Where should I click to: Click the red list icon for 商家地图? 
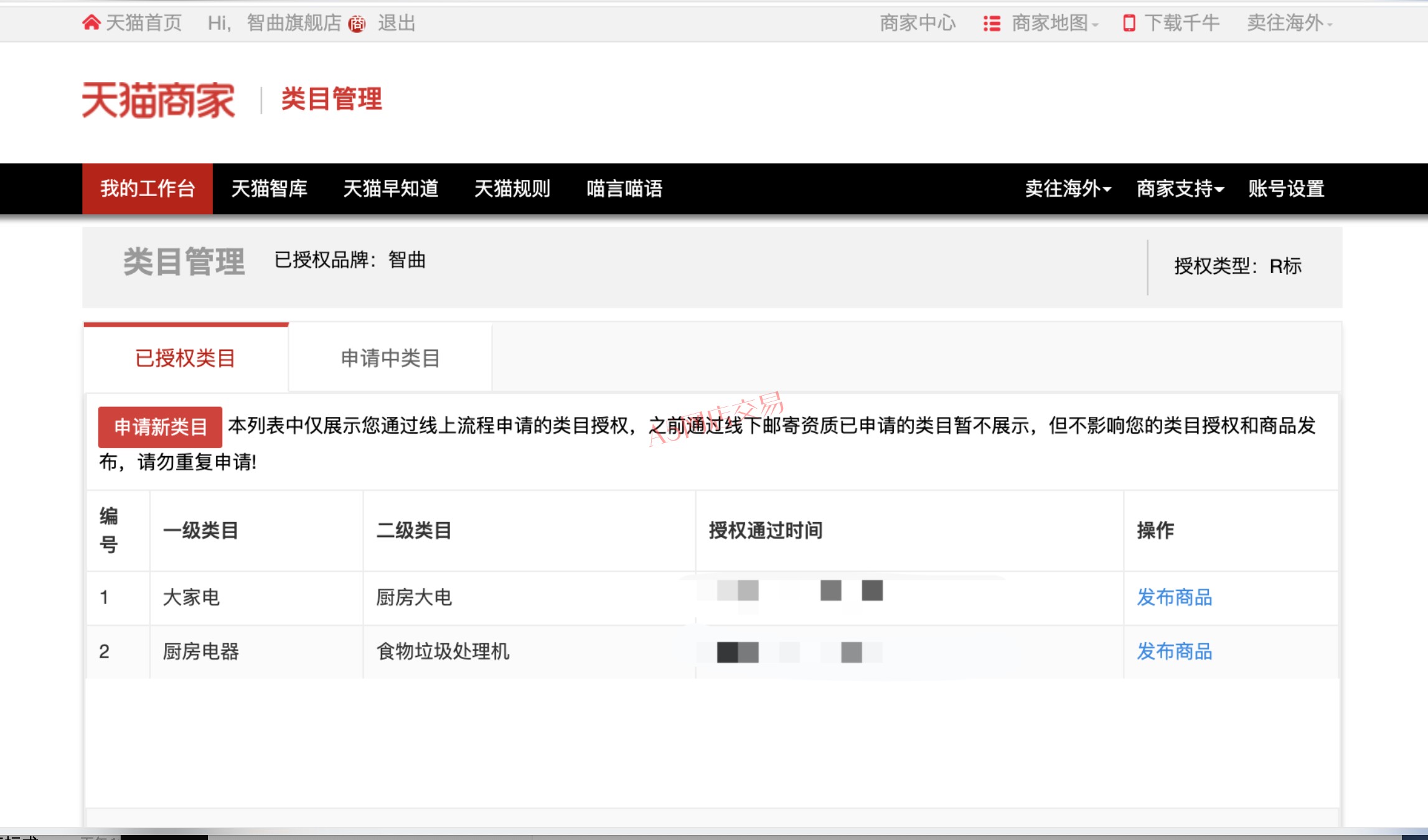pos(992,24)
